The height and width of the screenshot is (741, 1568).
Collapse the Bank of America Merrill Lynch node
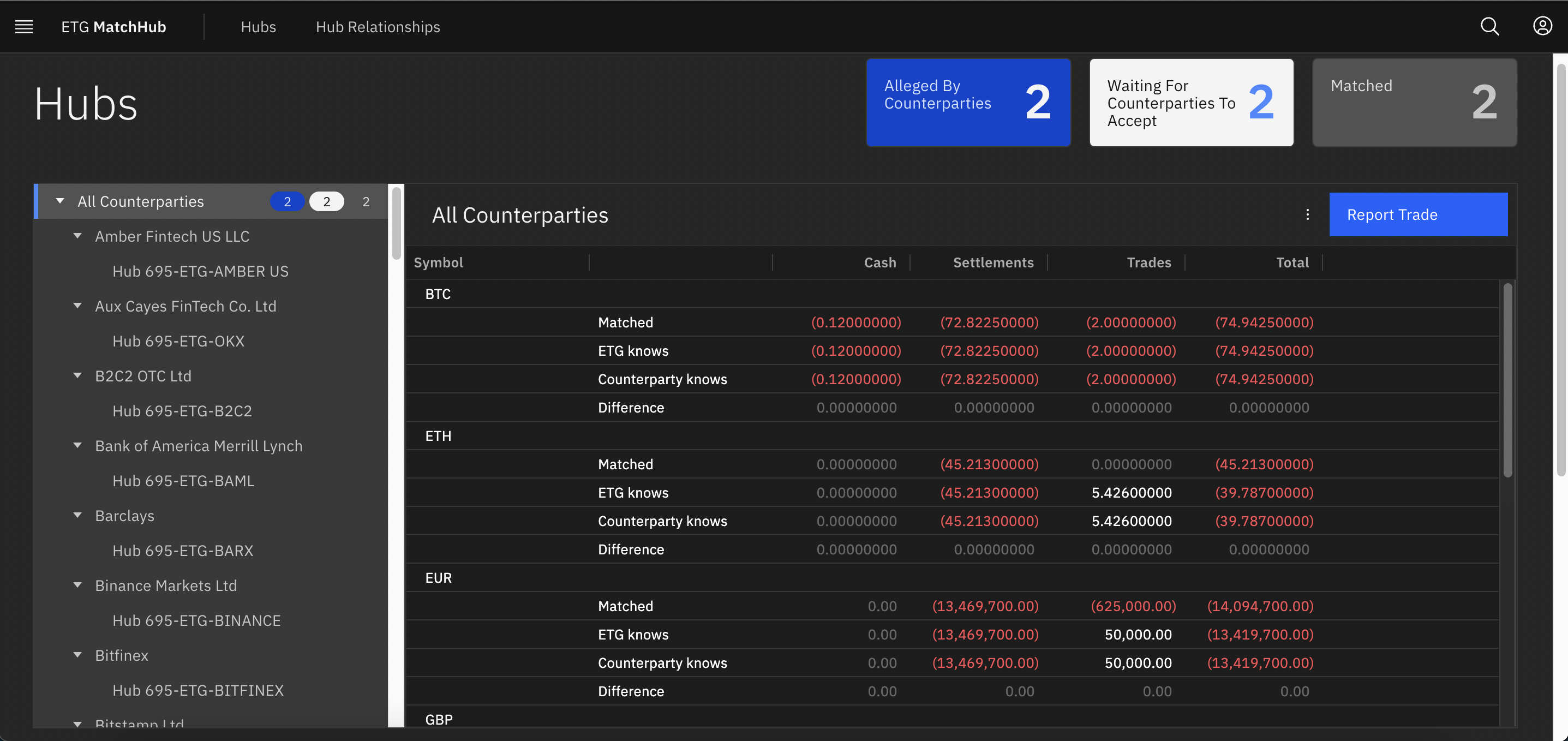[x=77, y=446]
